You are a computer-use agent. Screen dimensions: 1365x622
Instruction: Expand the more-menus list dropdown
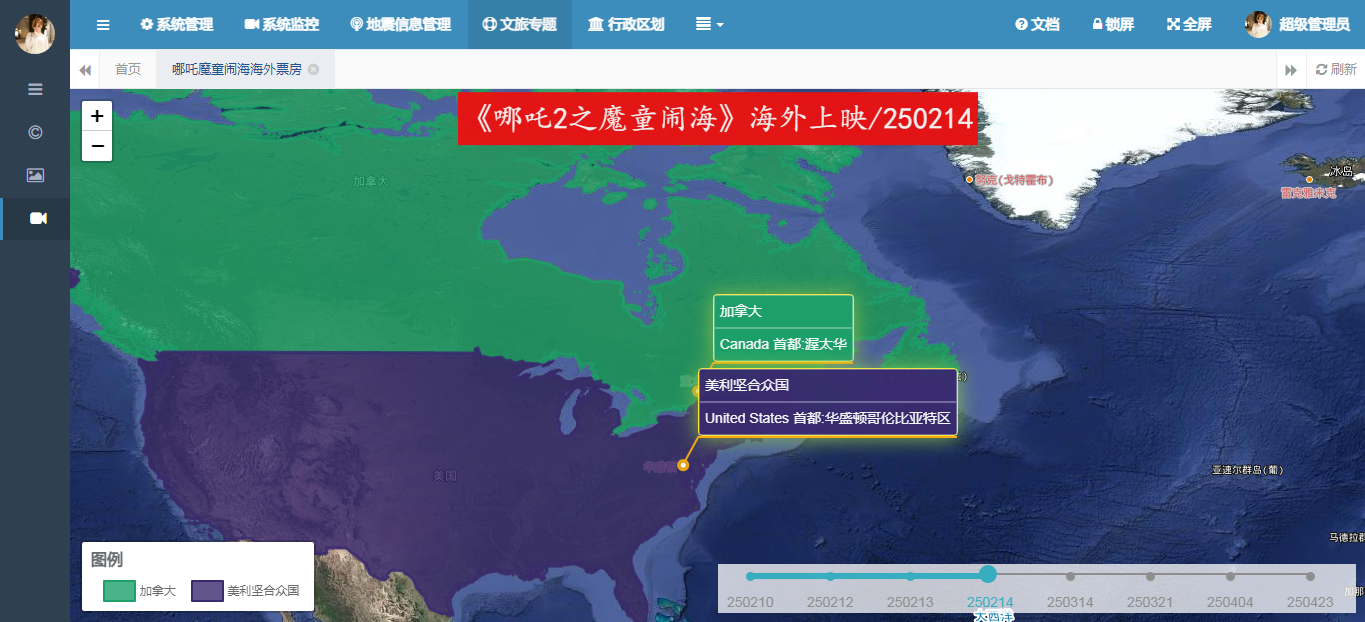(709, 25)
